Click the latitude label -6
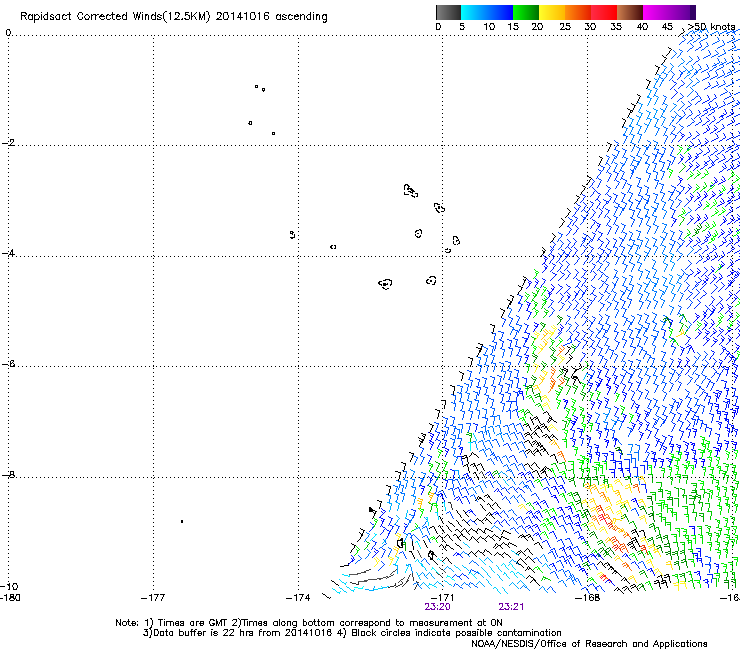The width and height of the screenshot is (740, 650). click(x=8, y=364)
